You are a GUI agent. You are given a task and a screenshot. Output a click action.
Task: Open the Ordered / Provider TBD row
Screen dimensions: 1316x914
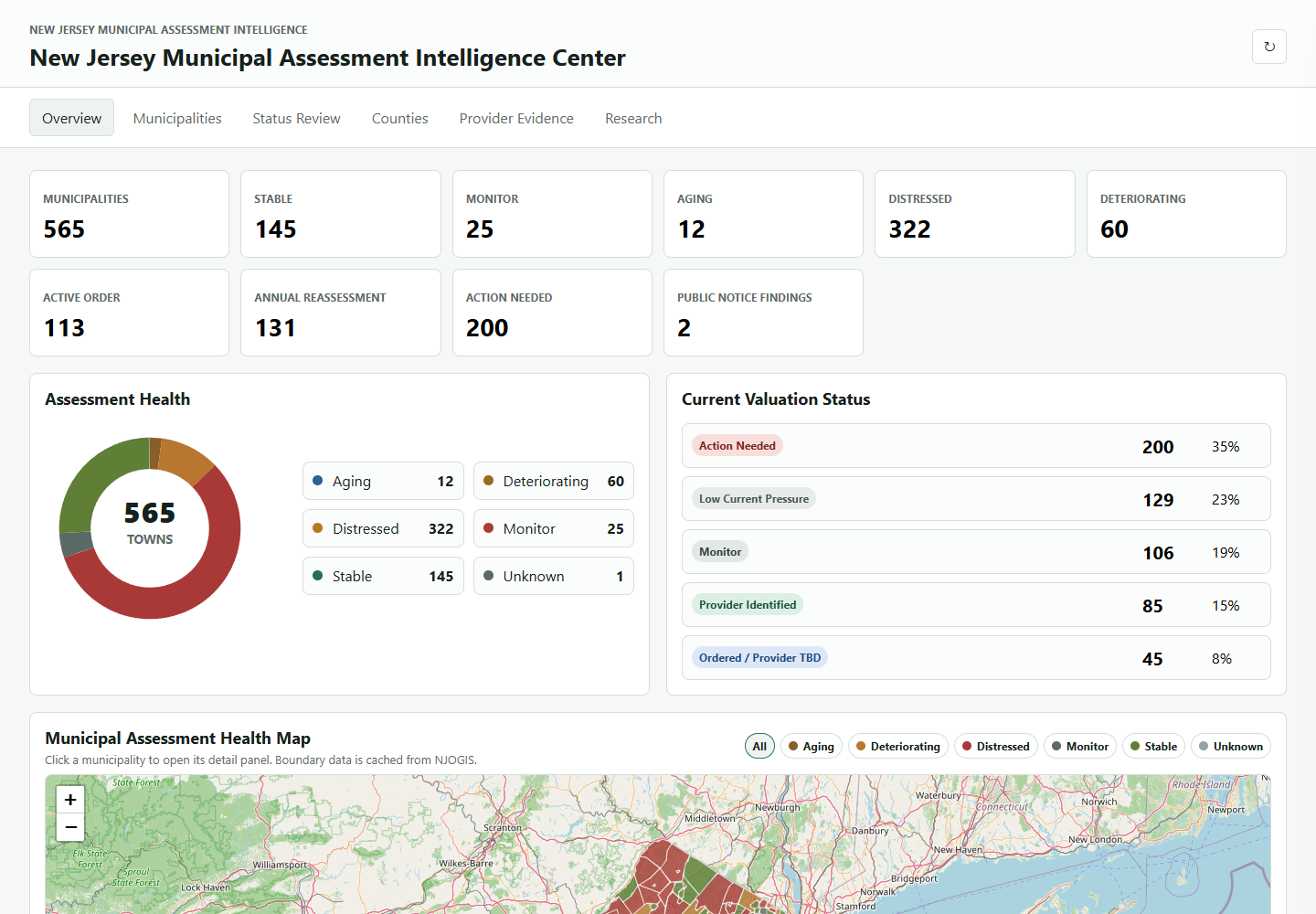coord(976,658)
